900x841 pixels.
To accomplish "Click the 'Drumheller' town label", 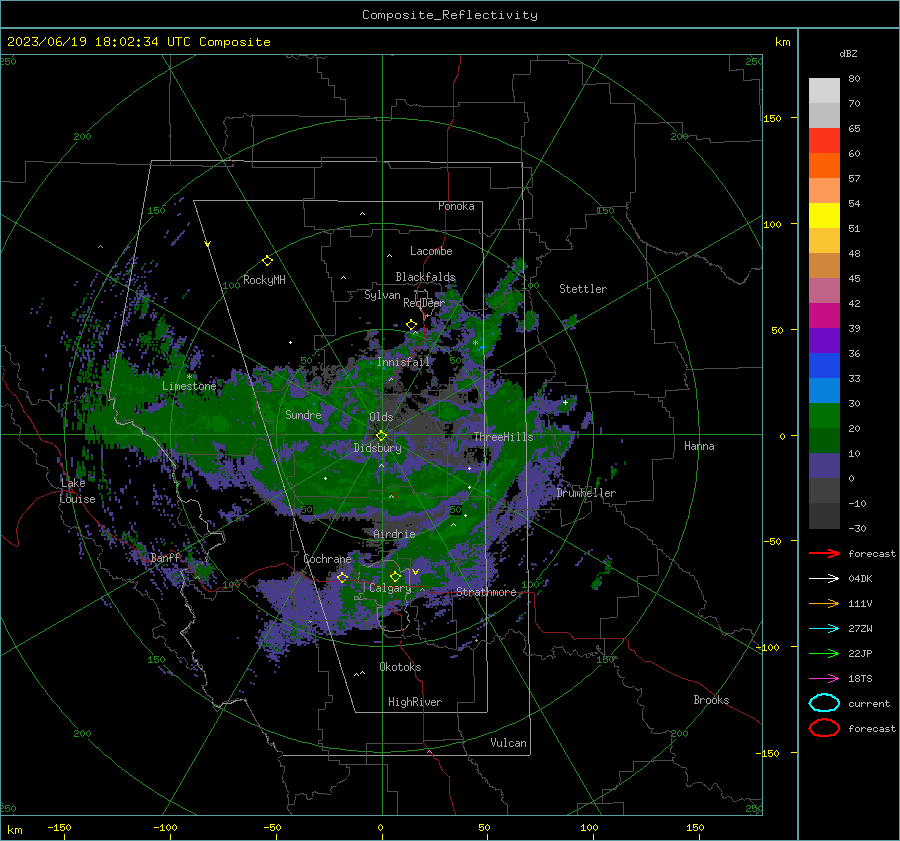I will coord(586,493).
